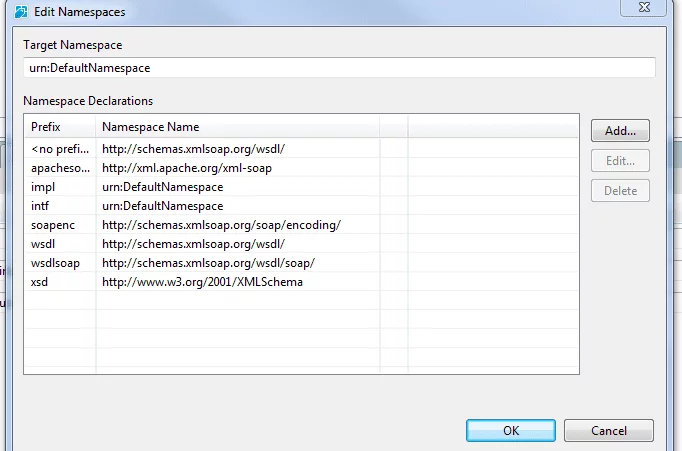The width and height of the screenshot is (682, 451).
Task: Sort by the Prefix column header
Action: click(x=60, y=127)
